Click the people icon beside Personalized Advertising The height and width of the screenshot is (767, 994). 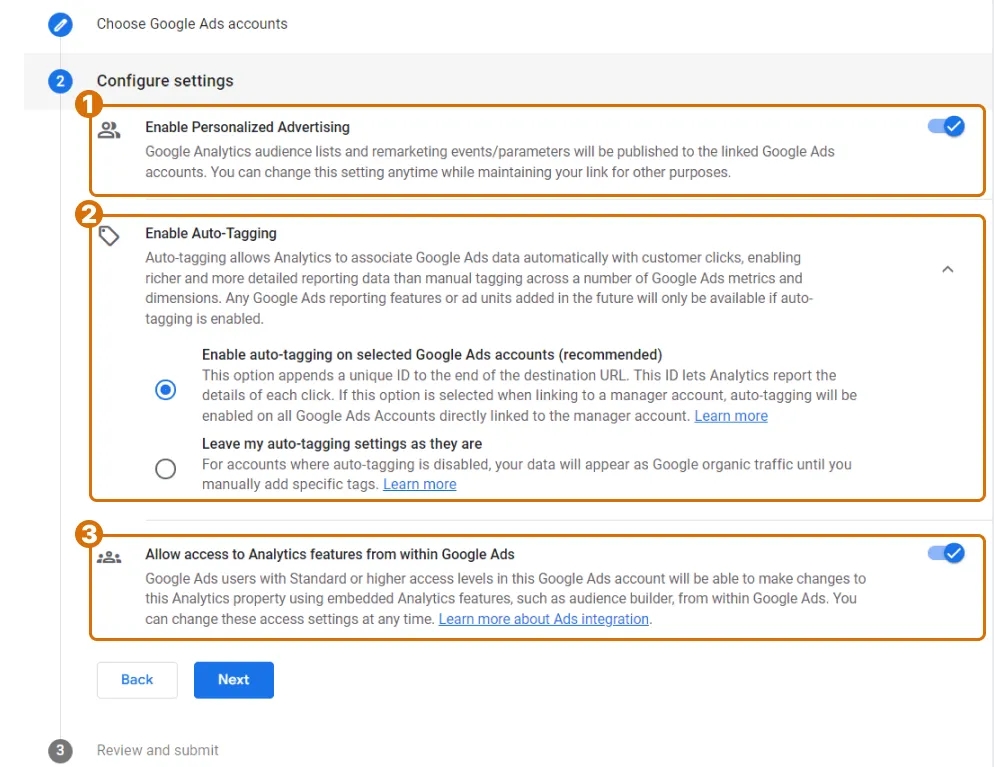pos(109,130)
